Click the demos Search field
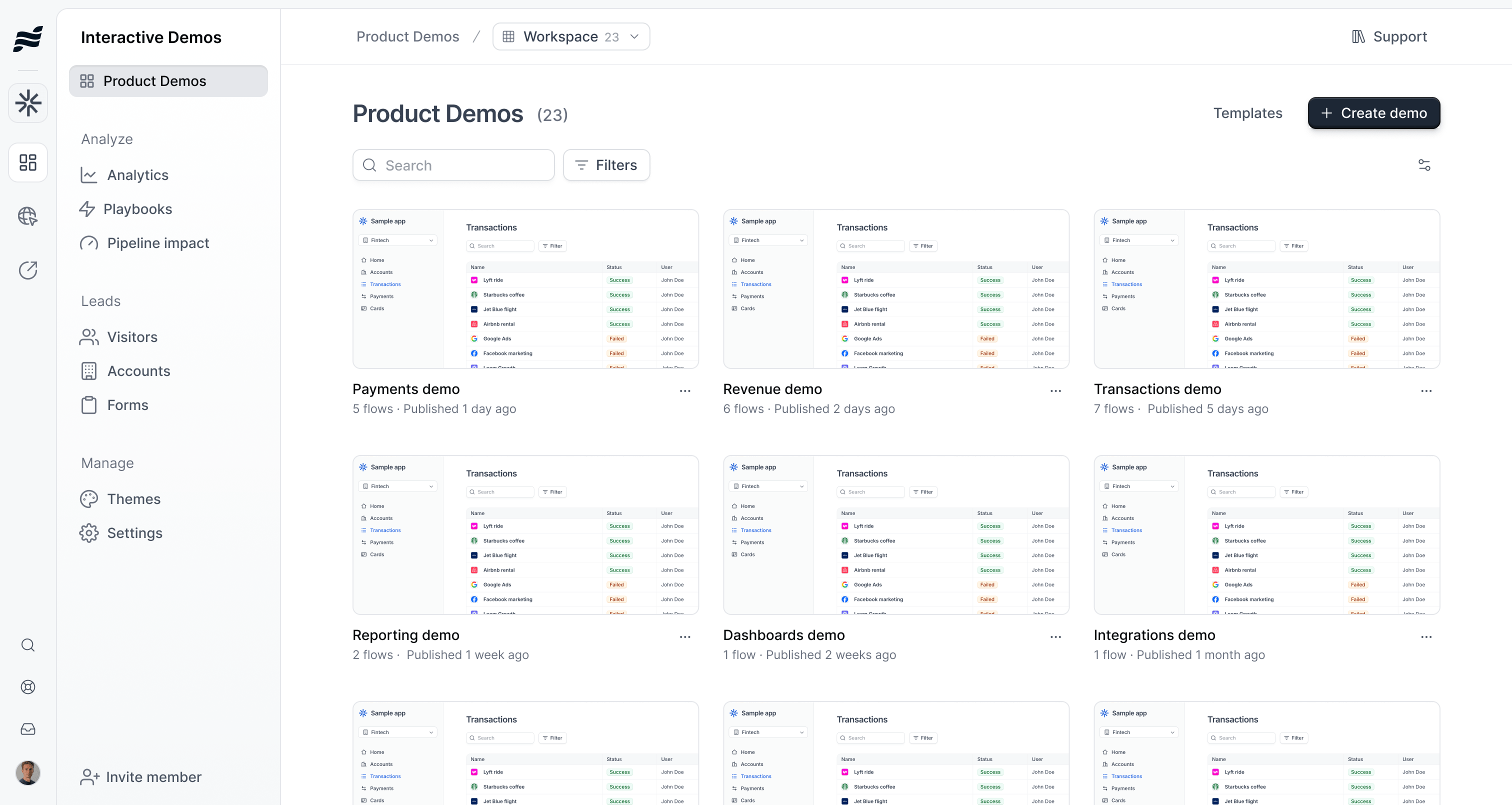This screenshot has height=805, width=1512. point(453,165)
